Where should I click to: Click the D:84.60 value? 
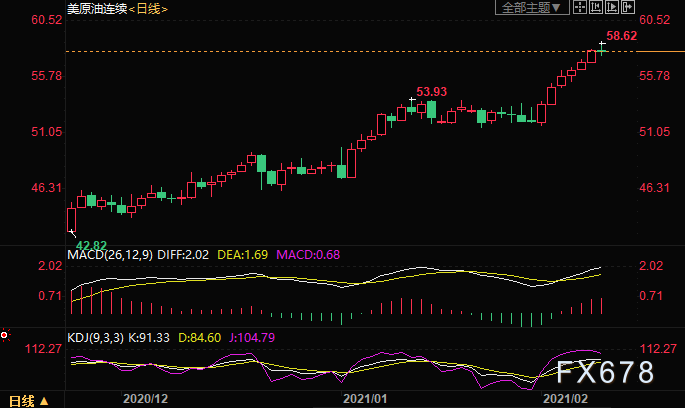pos(200,338)
